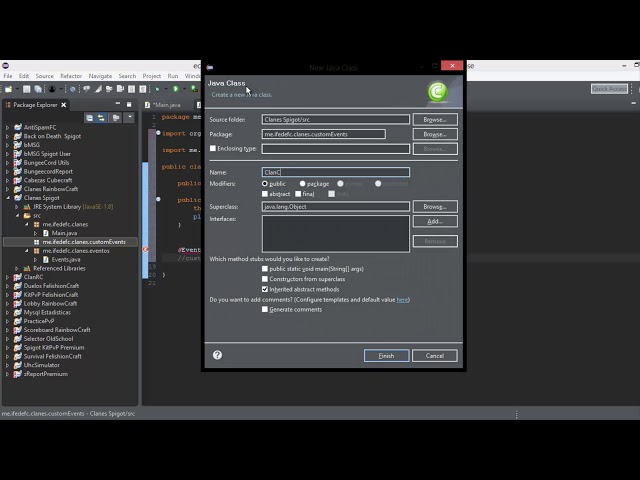Click the red error marker in editor gutter
Screen dimensions: 640x480
[x=145, y=249]
